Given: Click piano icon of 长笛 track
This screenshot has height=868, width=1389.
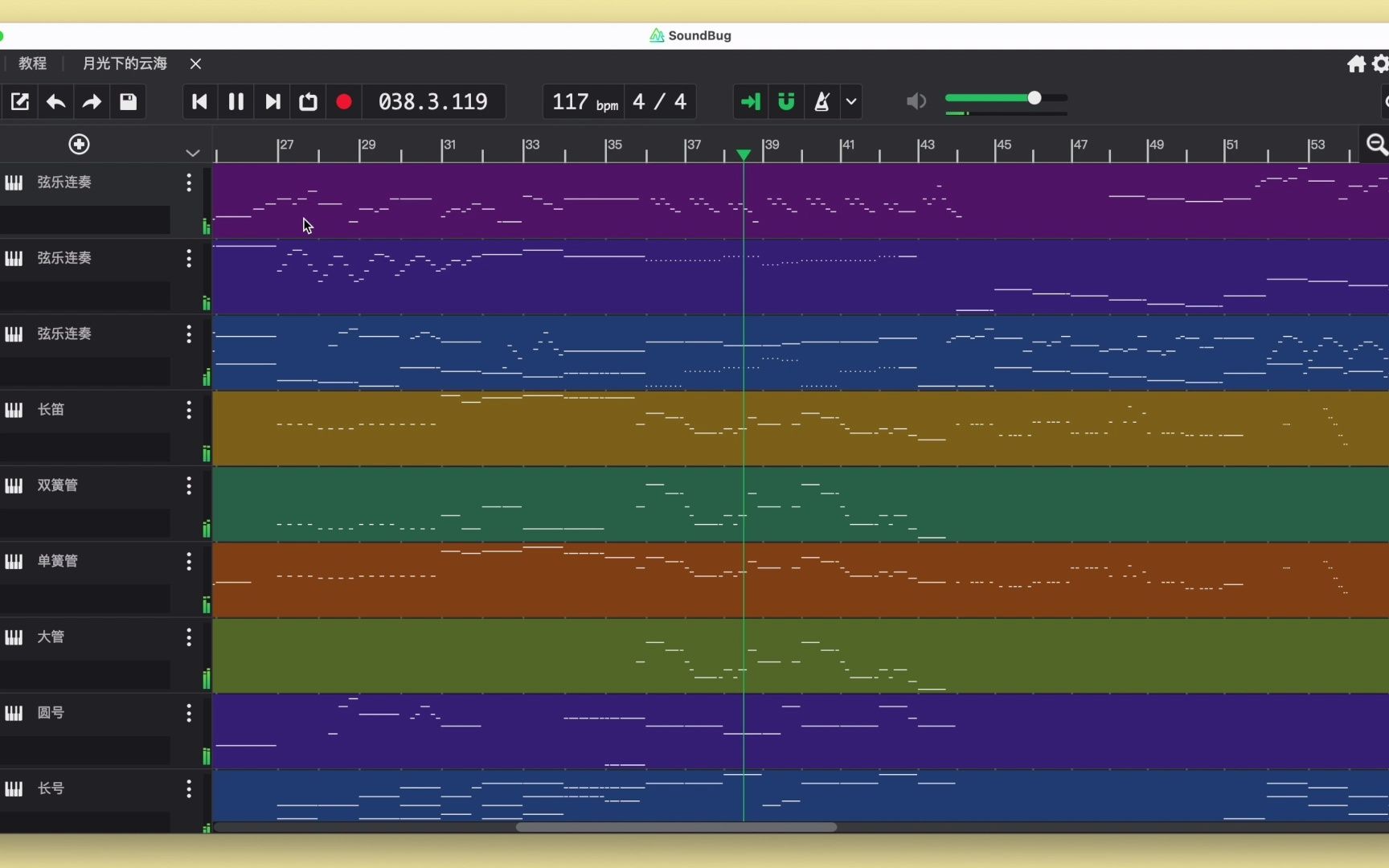Looking at the screenshot, I should pos(14,410).
